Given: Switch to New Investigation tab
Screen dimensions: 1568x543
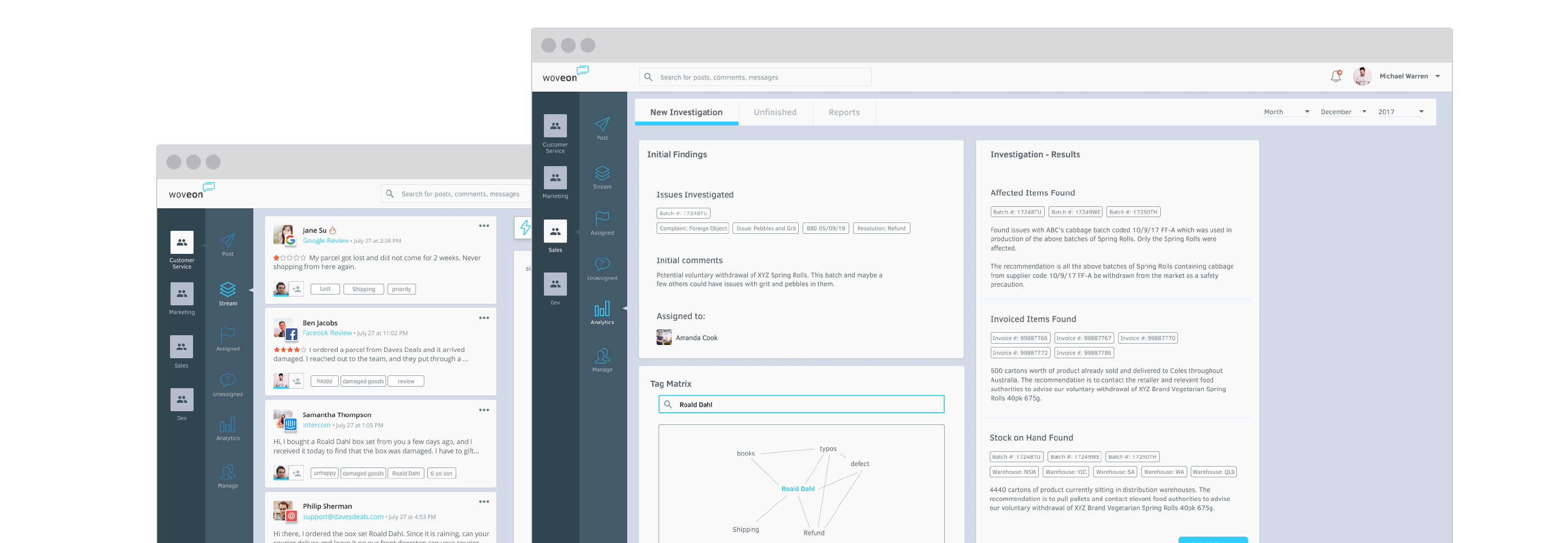Looking at the screenshot, I should (x=686, y=112).
